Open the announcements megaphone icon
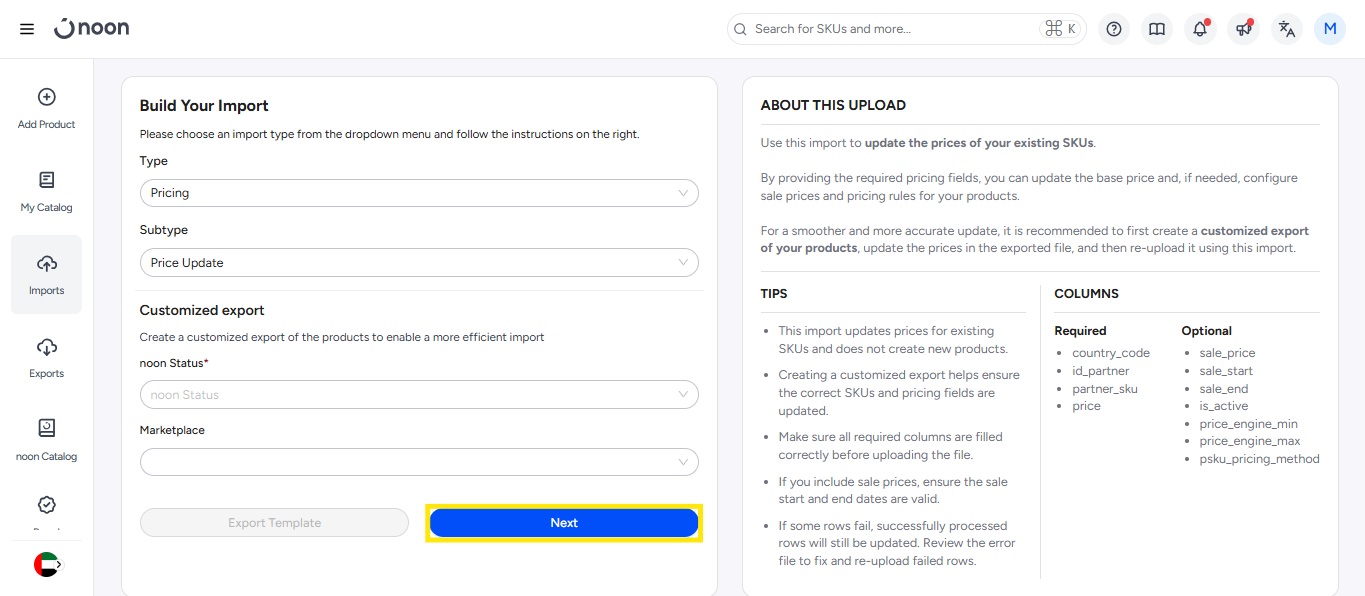 click(x=1243, y=29)
